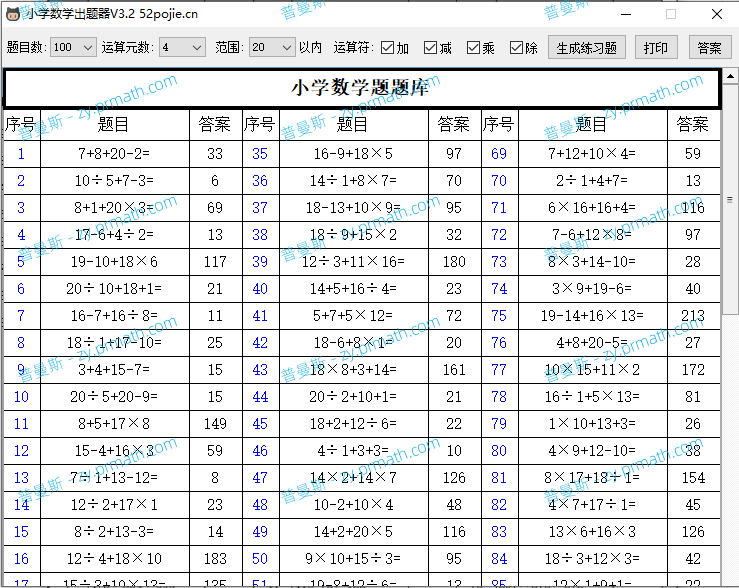The height and width of the screenshot is (588, 739).
Task: Select question cell 1×10+13+3=
Action: pyautogui.click(x=592, y=424)
